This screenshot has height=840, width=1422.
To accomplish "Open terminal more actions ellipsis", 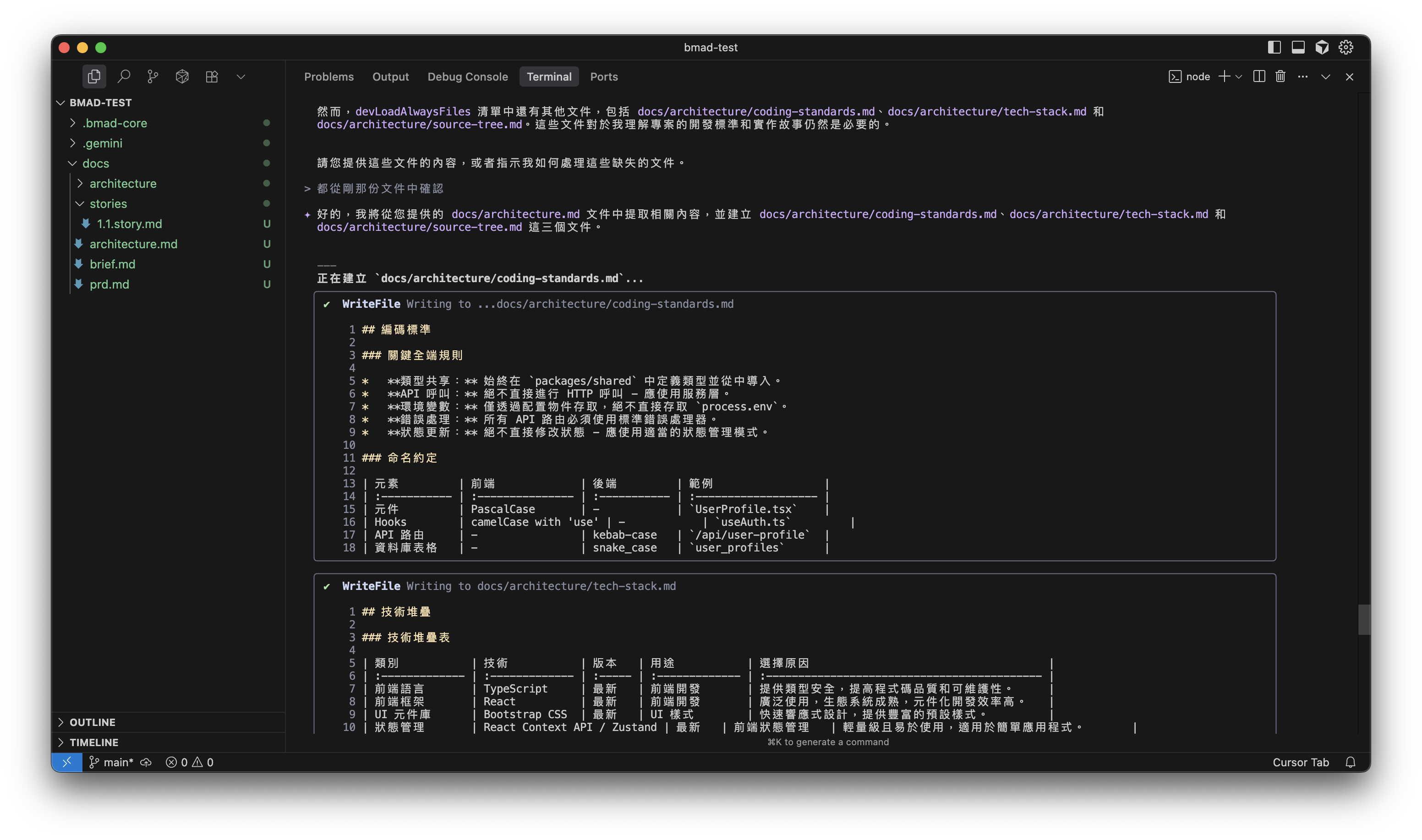I will point(1302,77).
